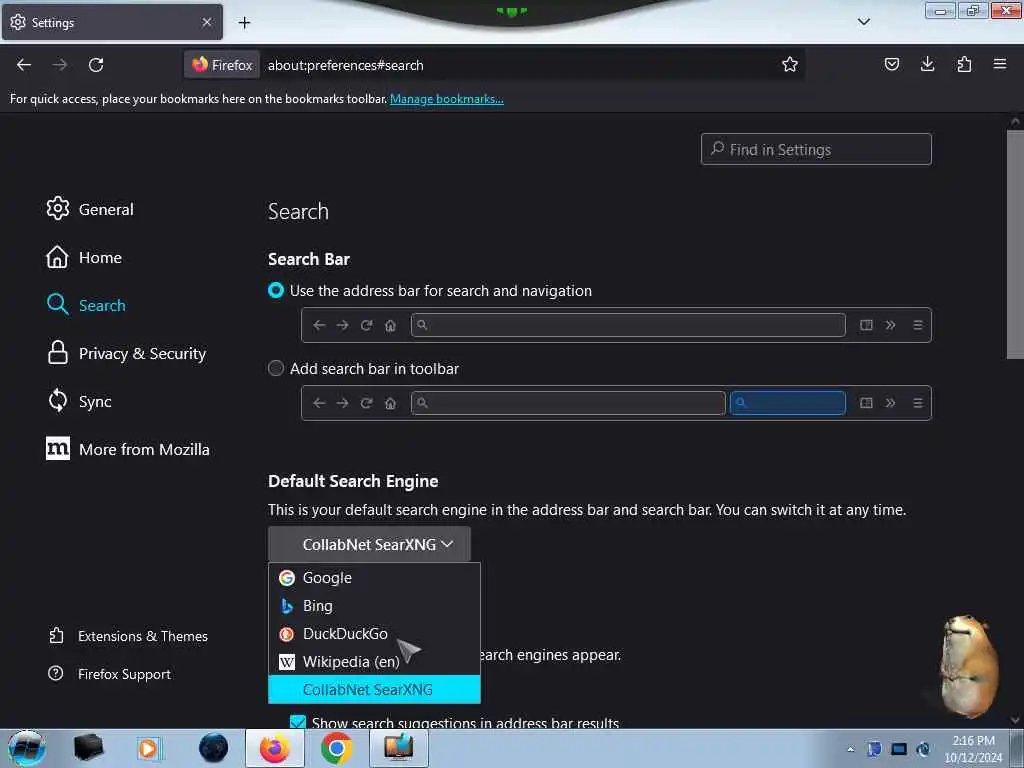Click the browser forward arrow
Screen dimensions: 1024x768
59,65
